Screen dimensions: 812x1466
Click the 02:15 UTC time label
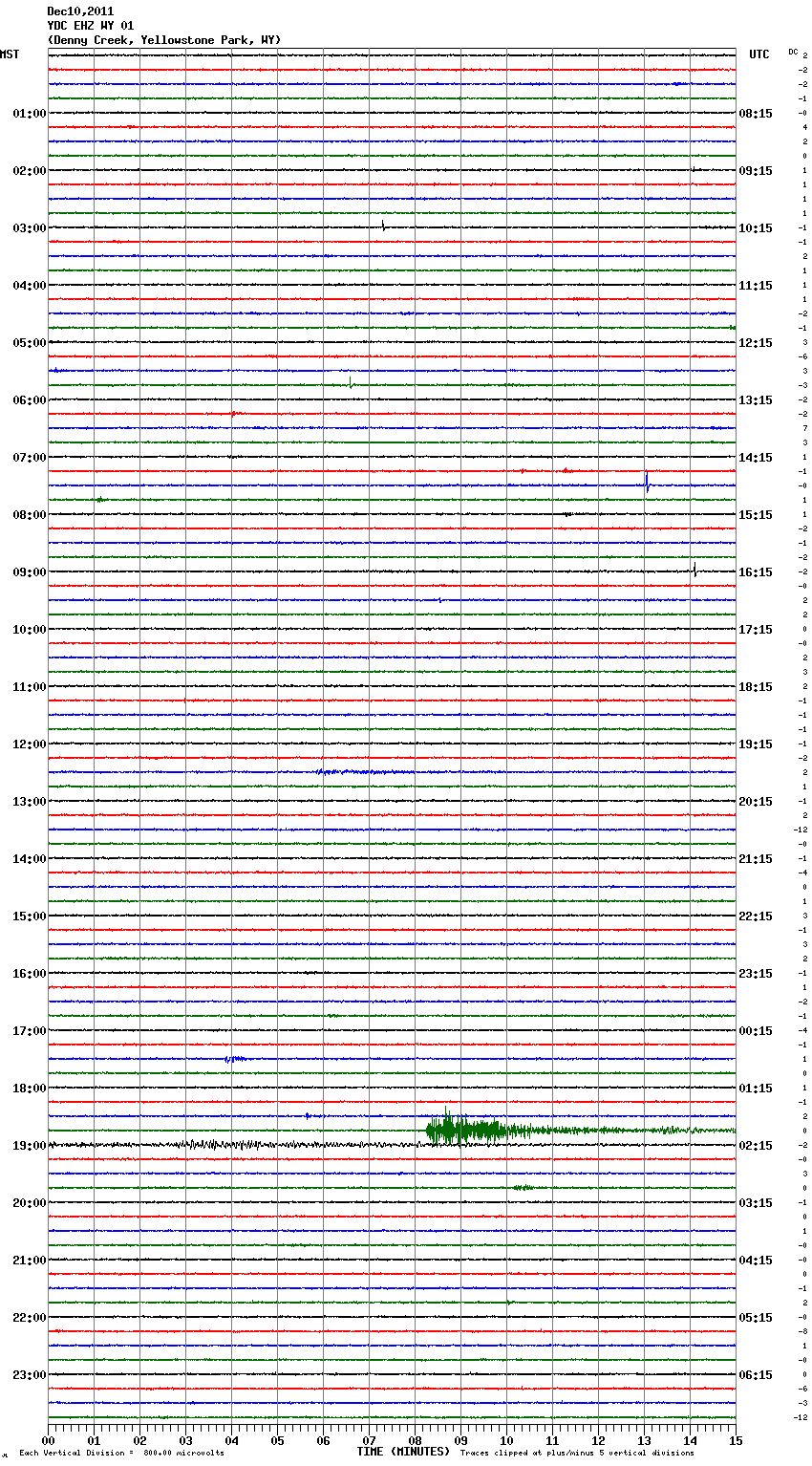tap(756, 1146)
